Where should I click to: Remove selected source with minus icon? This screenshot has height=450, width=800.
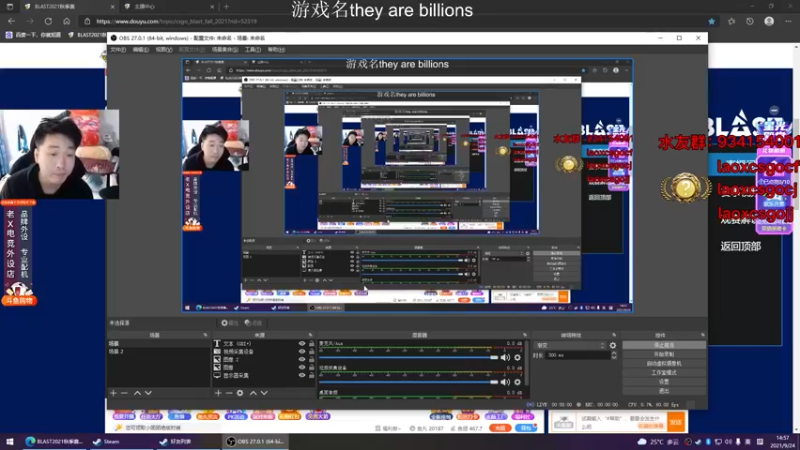pyautogui.click(x=229, y=393)
